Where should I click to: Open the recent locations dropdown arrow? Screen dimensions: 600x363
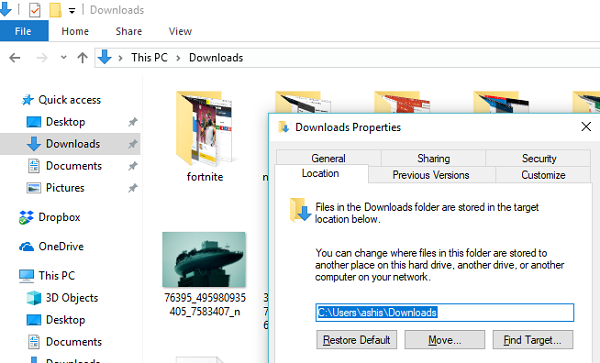tap(64, 57)
